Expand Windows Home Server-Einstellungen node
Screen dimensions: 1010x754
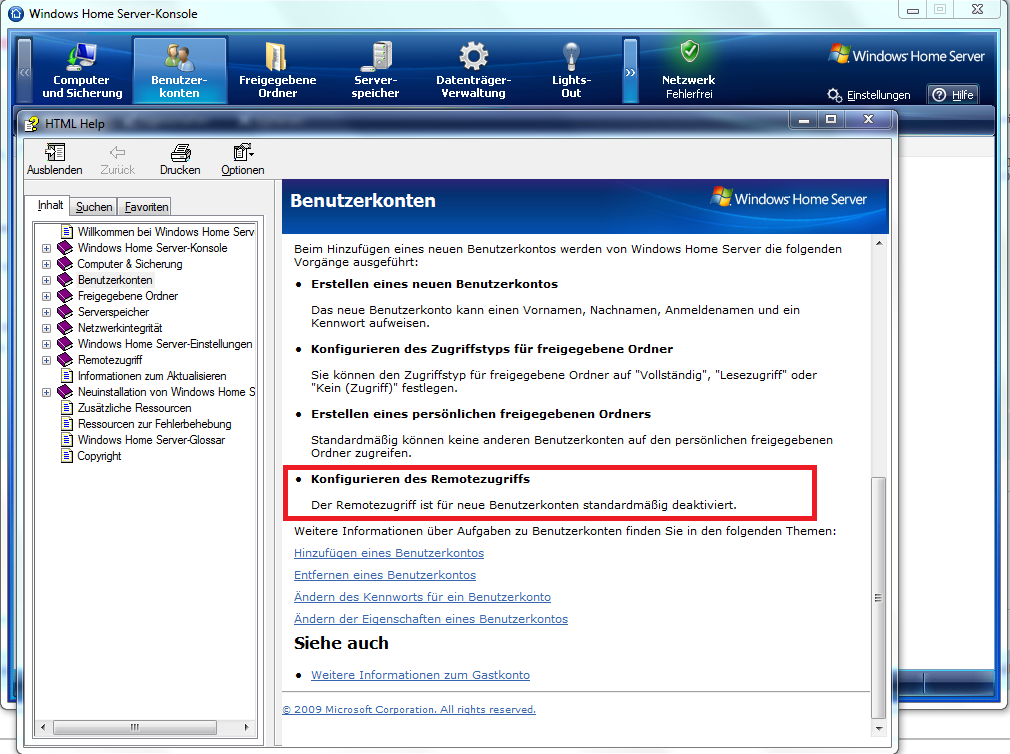(x=46, y=344)
